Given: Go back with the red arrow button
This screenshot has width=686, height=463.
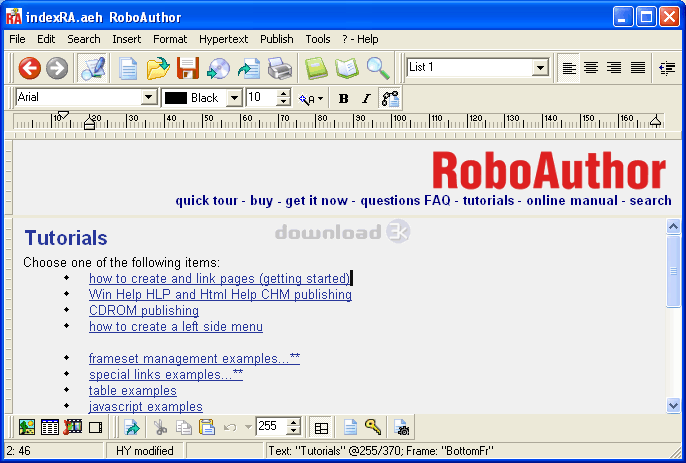Looking at the screenshot, I should tap(30, 68).
